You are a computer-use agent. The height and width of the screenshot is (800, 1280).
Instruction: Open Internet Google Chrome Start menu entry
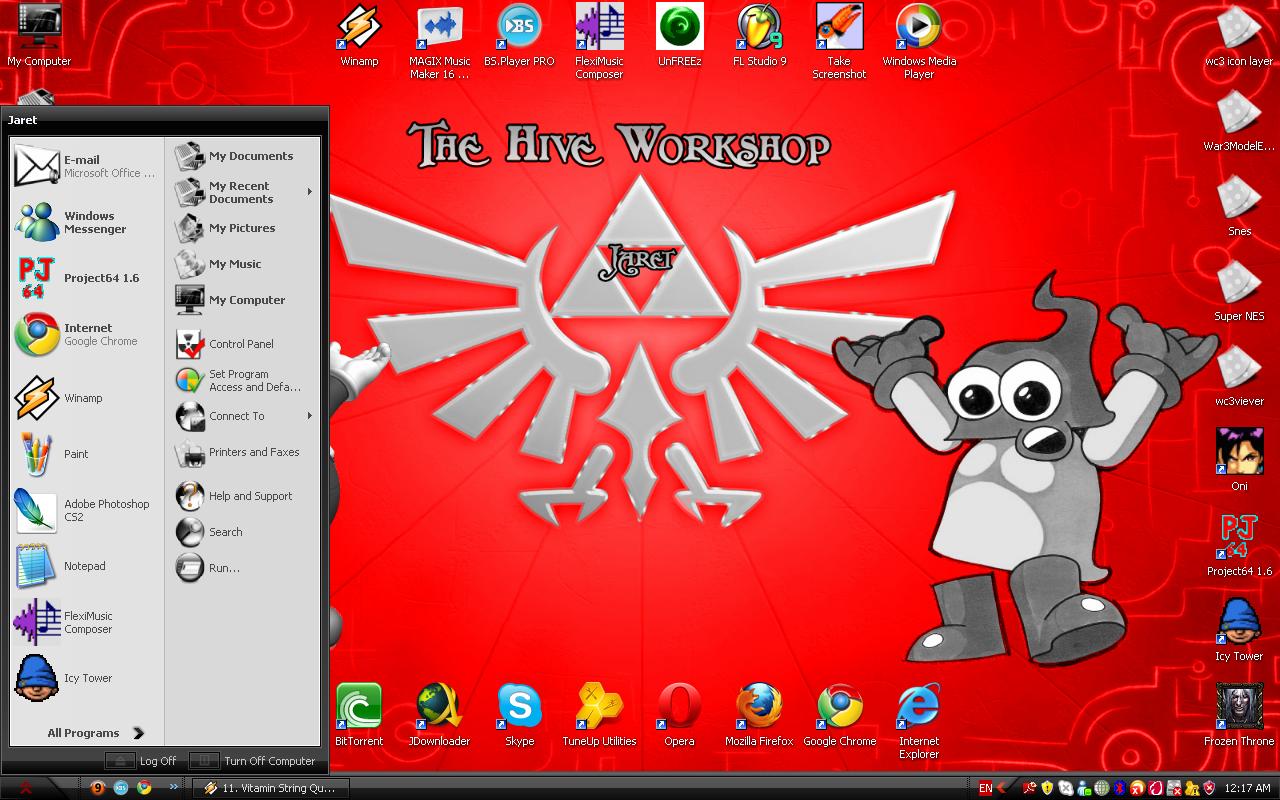(86, 334)
